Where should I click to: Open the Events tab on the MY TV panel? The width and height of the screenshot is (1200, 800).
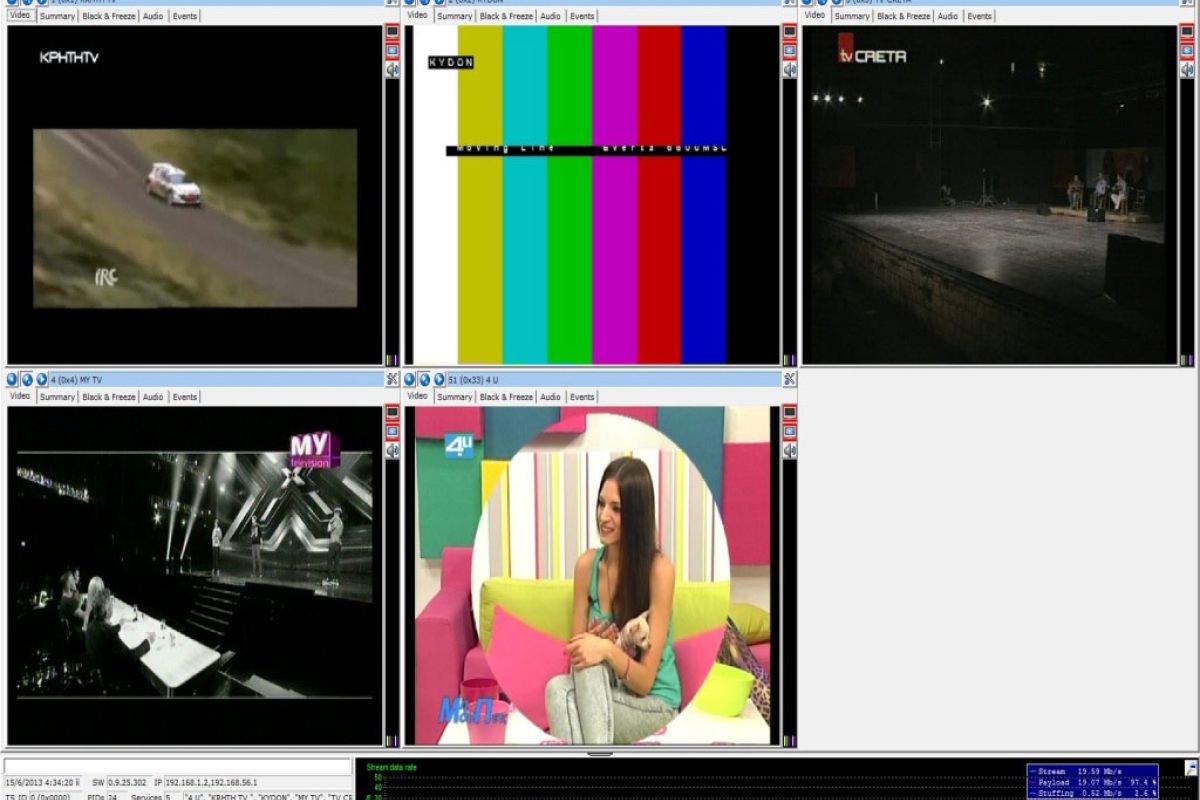(x=184, y=396)
